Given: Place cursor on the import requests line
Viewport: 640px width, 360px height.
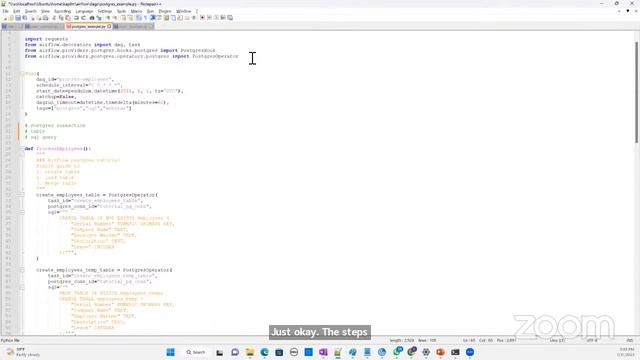Looking at the screenshot, I should [x=46, y=39].
